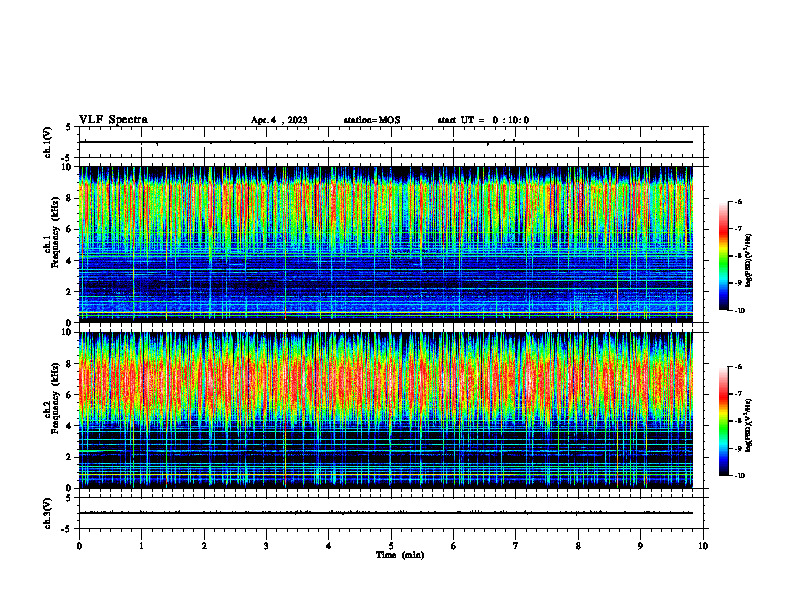Click the "start UT = 0:10:0" header text
The height and width of the screenshot is (612, 792).
click(483, 120)
